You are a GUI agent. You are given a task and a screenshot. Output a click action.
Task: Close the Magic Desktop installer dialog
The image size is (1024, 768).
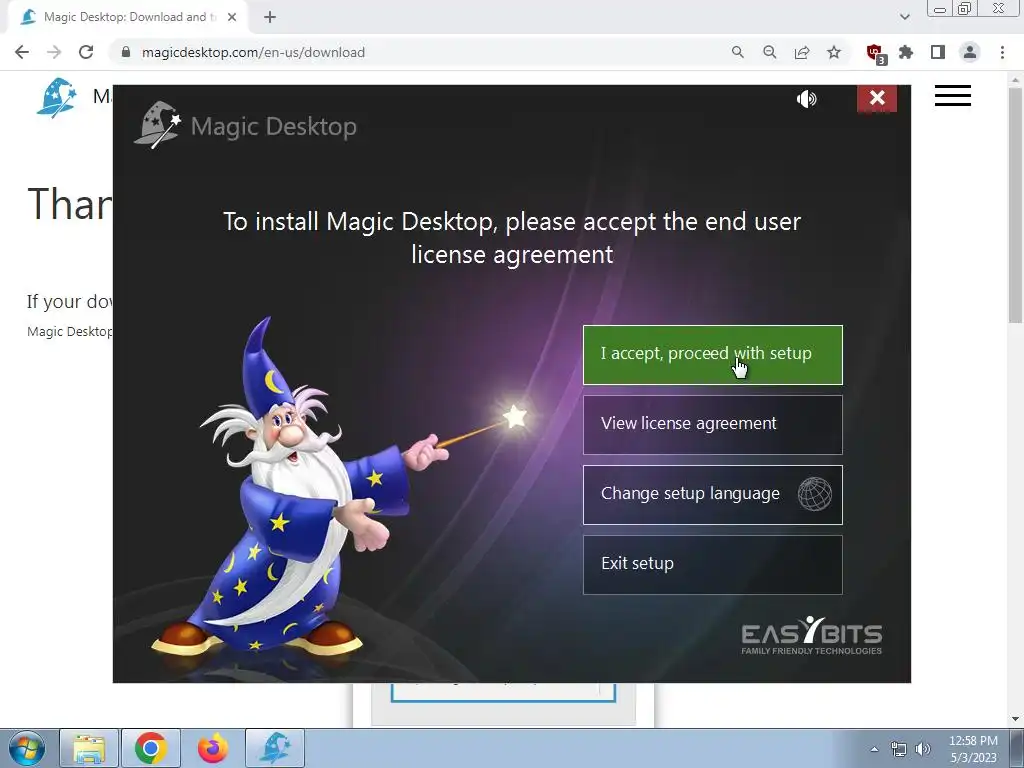(876, 98)
